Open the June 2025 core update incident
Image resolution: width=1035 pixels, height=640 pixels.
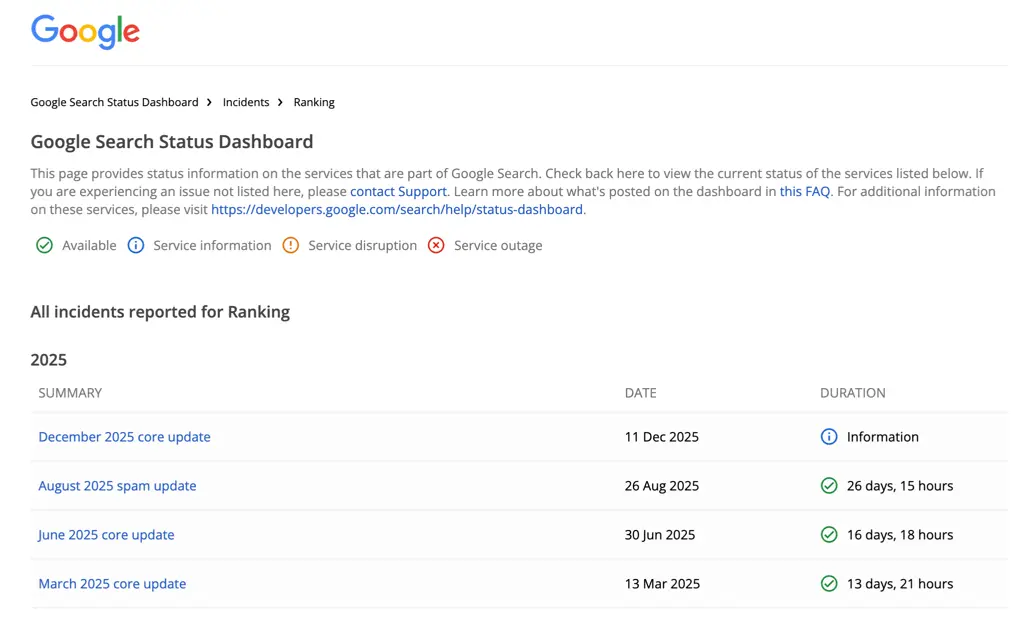tap(106, 534)
